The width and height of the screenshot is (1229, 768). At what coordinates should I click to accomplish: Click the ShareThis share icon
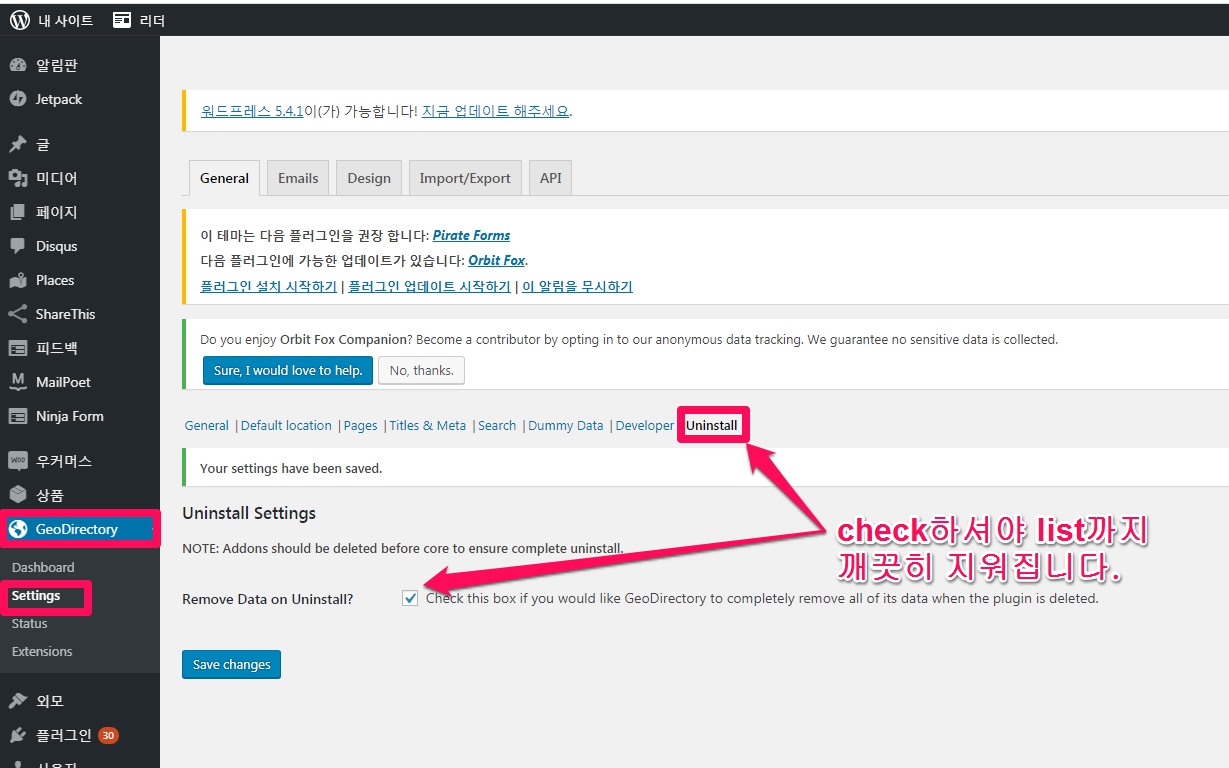click(x=18, y=314)
